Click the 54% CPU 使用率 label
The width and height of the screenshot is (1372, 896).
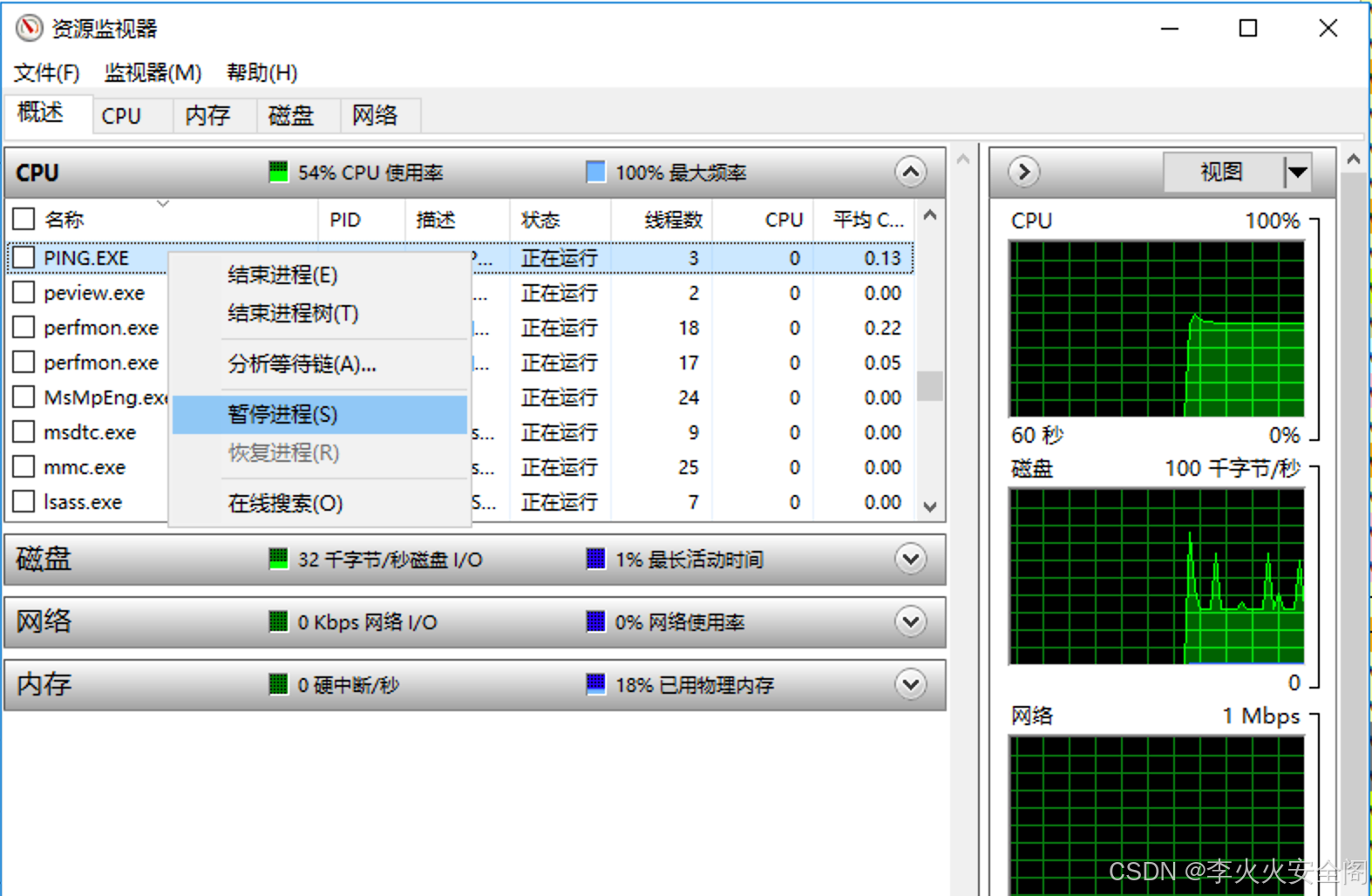click(x=370, y=173)
